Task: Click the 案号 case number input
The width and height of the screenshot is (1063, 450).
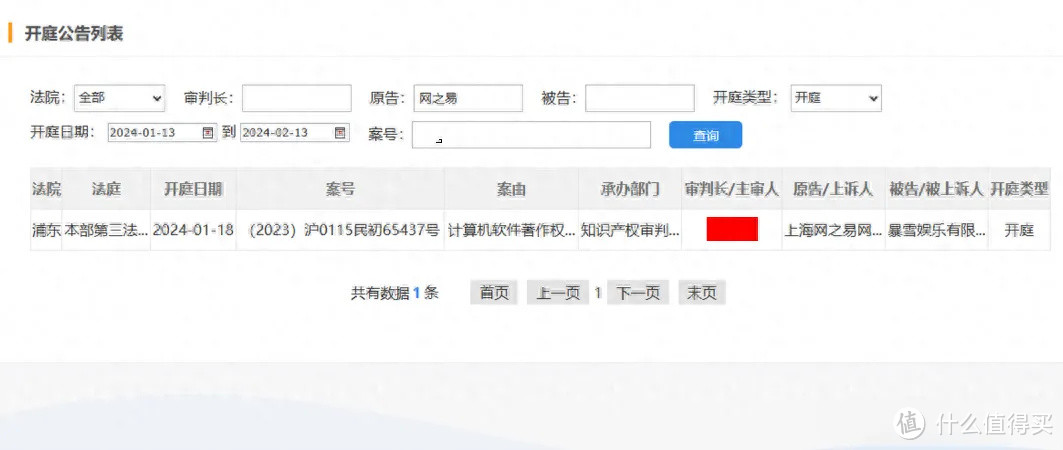Action: pos(532,135)
